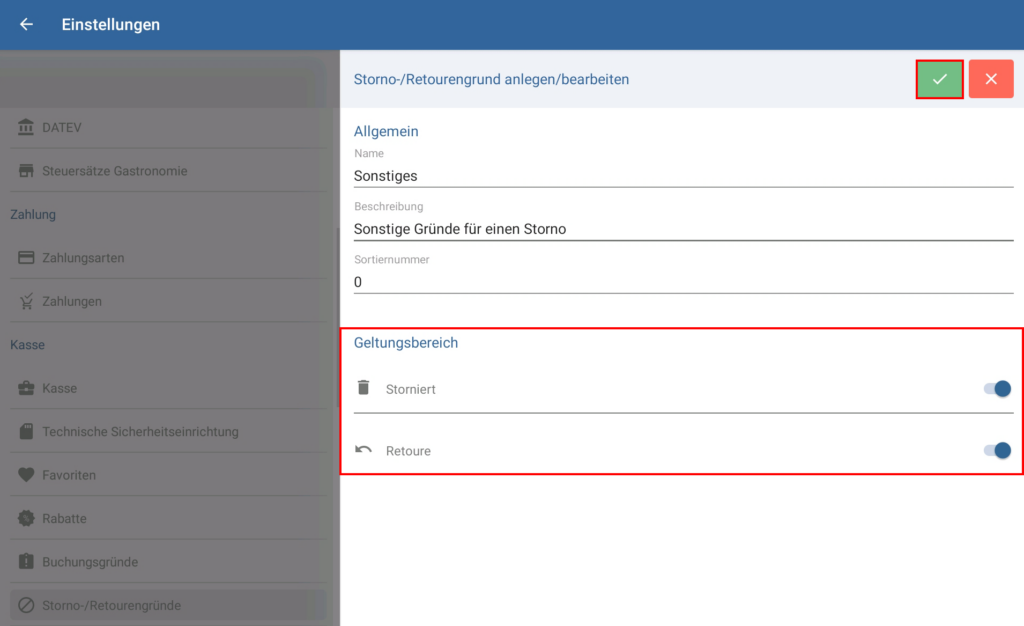Click the DATEV bank icon

pos(26,128)
